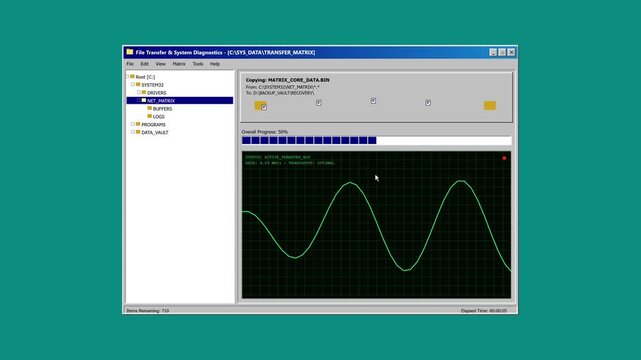The image size is (641, 360).
Task: Open the View menu
Action: [x=160, y=64]
